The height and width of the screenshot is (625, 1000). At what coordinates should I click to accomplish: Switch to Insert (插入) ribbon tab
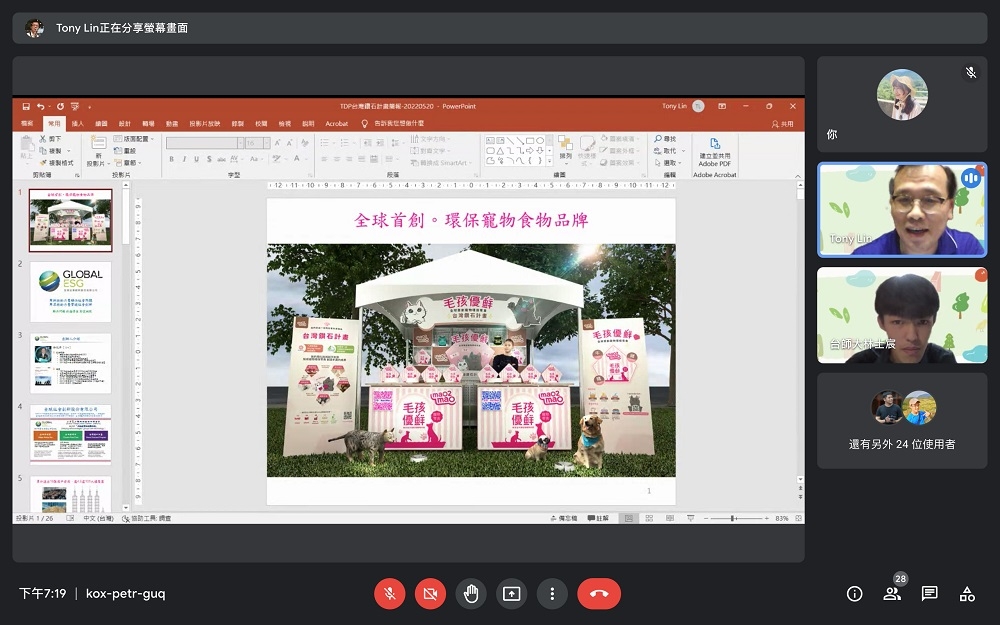78,124
